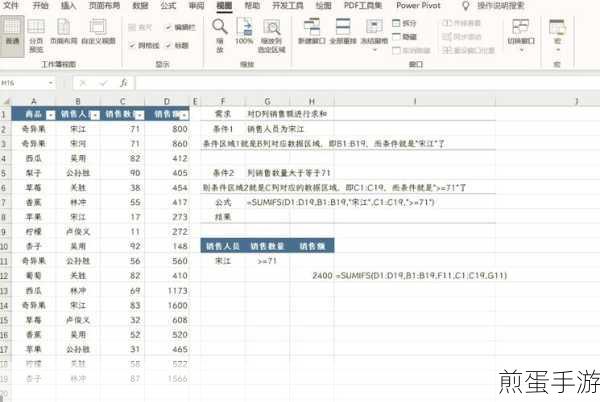Reset zoom with the 100% button
Image resolution: width=600 pixels, height=402 pixels.
(x=244, y=32)
